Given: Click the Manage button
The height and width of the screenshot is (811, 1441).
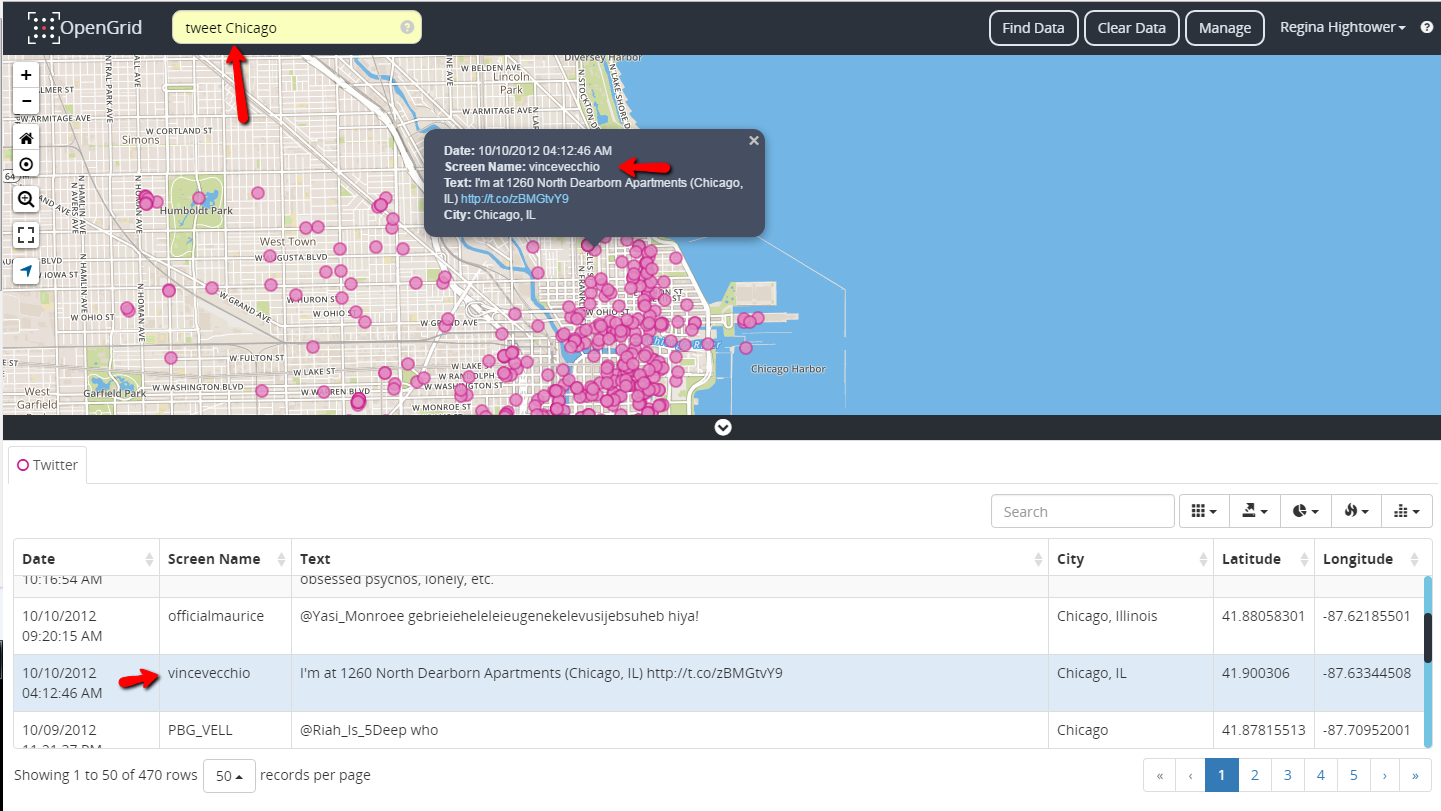Looking at the screenshot, I should (1225, 28).
